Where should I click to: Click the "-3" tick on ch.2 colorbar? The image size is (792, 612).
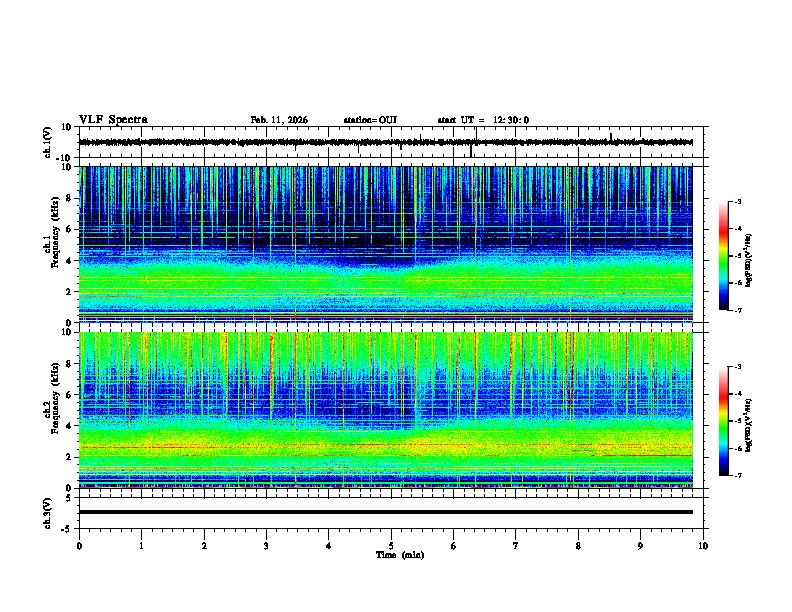(738, 367)
